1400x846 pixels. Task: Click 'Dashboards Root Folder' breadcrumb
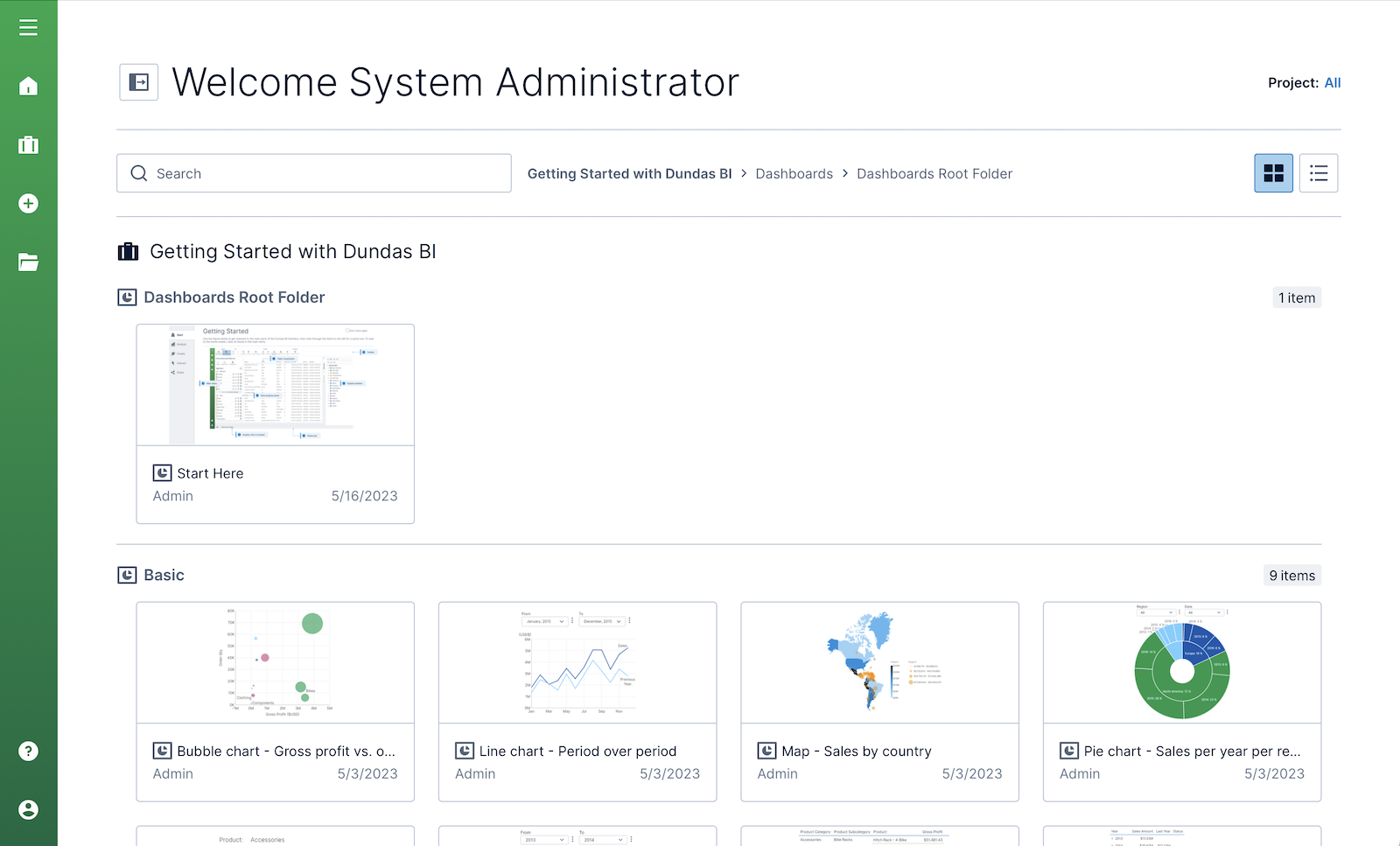point(934,173)
